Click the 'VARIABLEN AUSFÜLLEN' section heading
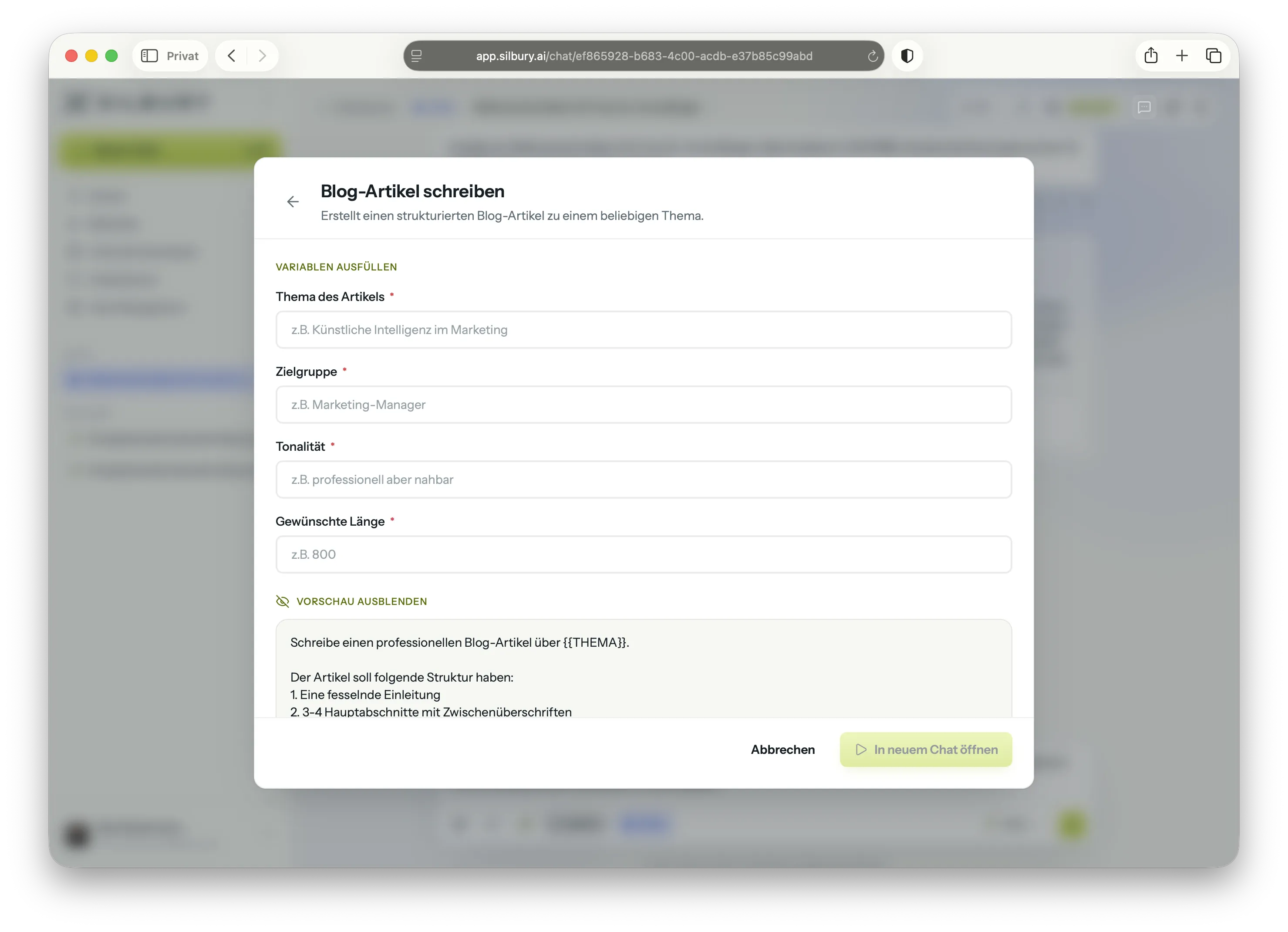This screenshot has width=1288, height=932. (x=336, y=267)
